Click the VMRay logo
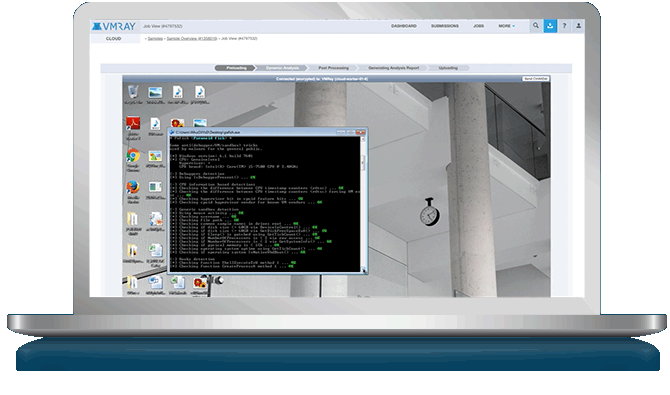 pyautogui.click(x=114, y=26)
